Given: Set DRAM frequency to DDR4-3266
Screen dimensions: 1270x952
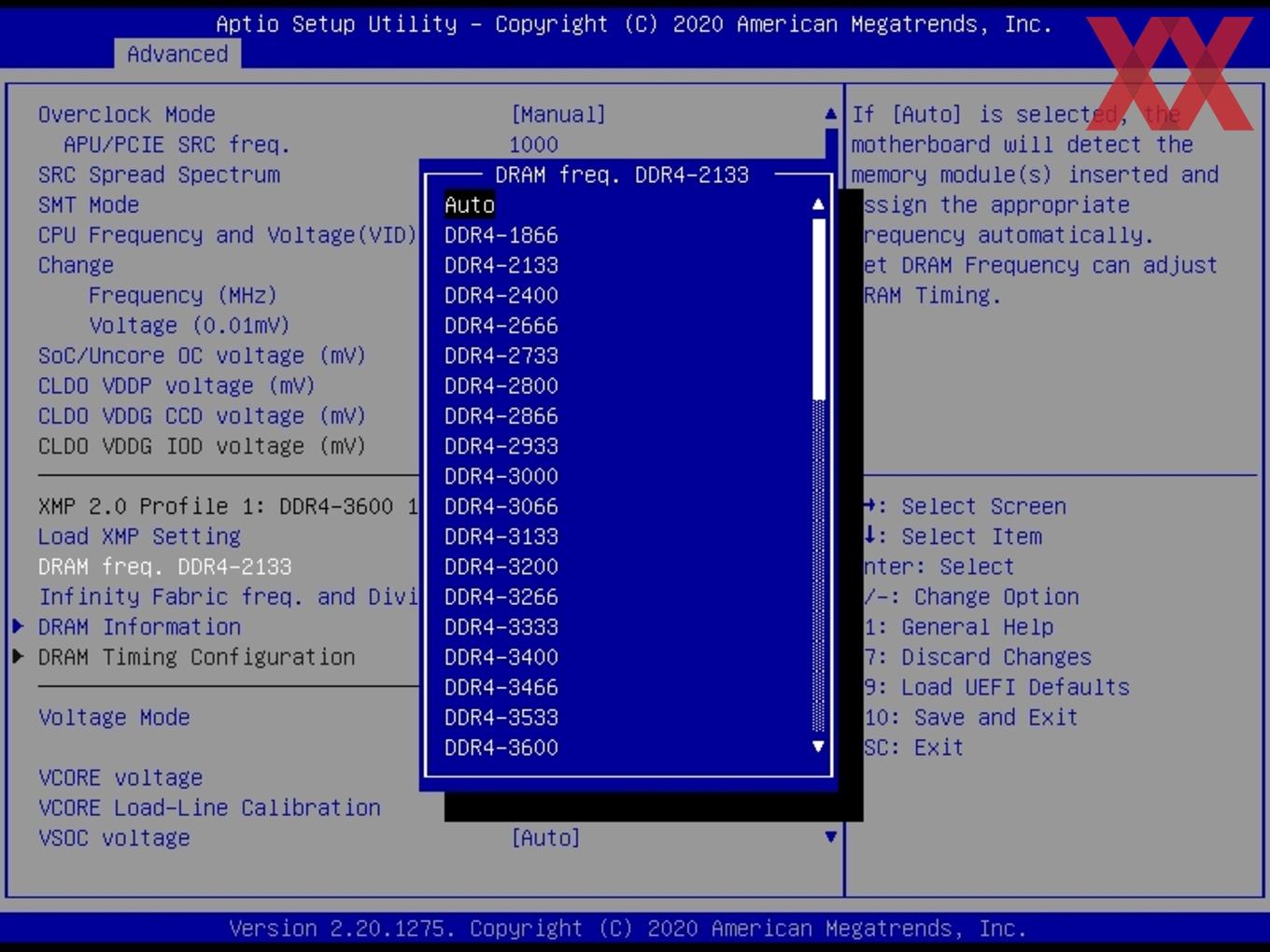Looking at the screenshot, I should point(501,597).
